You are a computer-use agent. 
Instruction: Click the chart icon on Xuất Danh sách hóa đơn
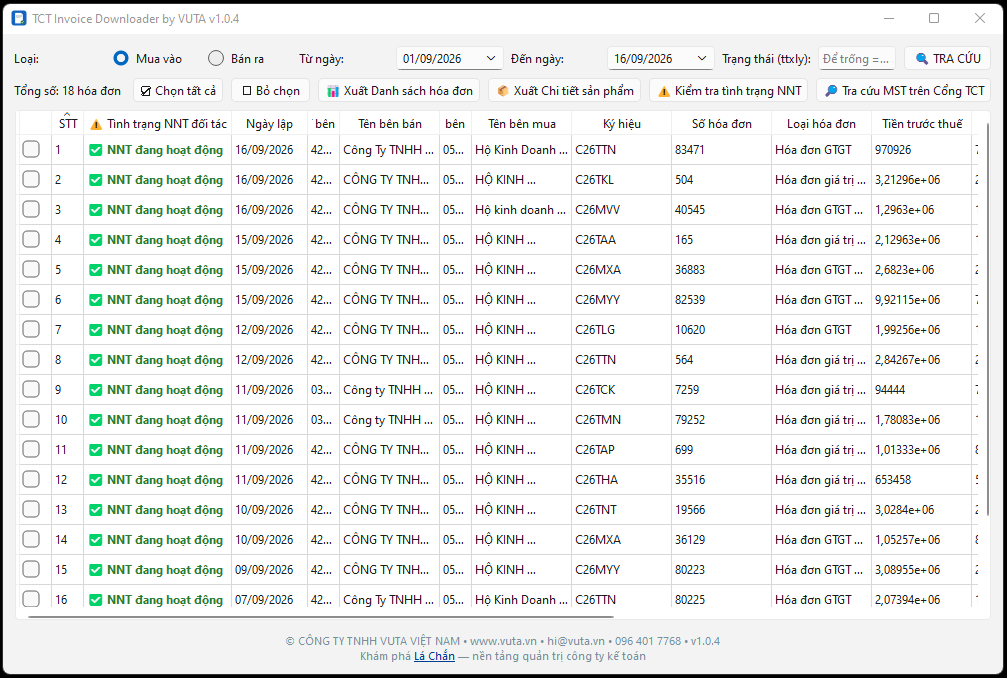point(333,91)
